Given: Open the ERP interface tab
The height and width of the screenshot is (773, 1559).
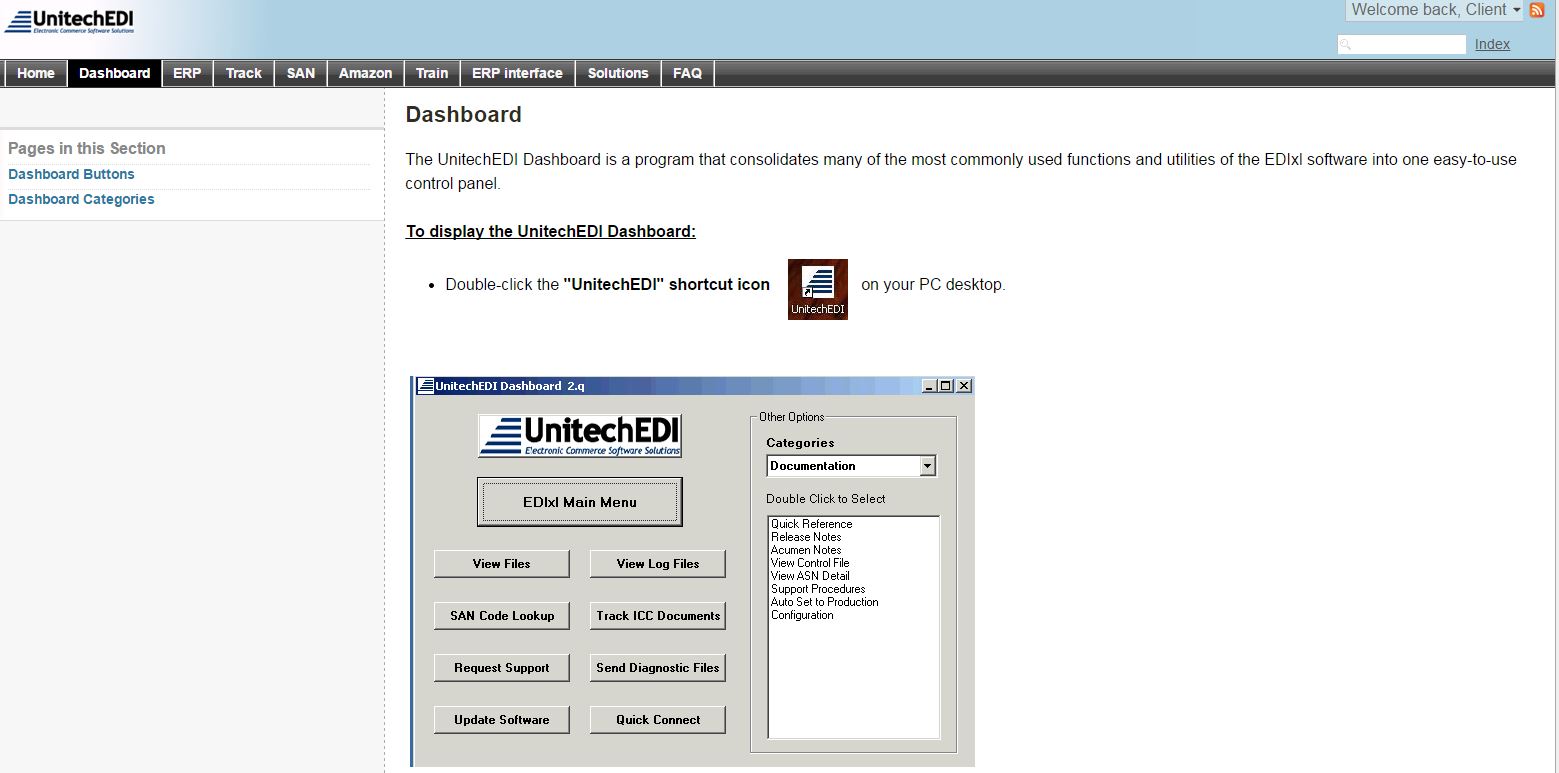Looking at the screenshot, I should coord(518,73).
